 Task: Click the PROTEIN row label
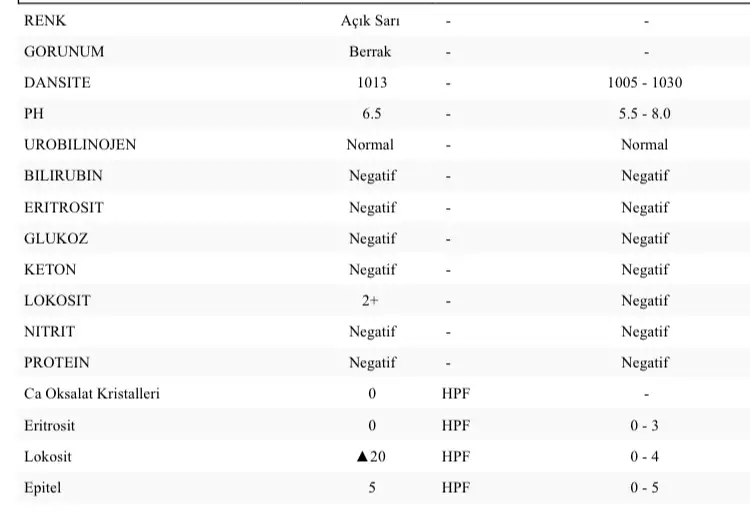pos(56,363)
